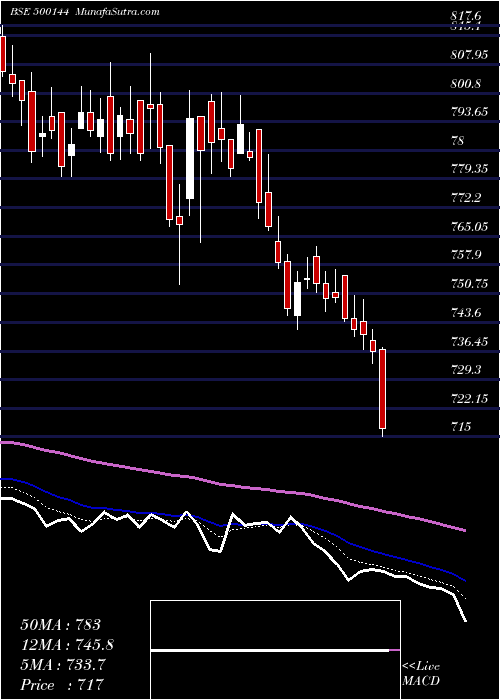Select the 817.6 price axis label
Viewport: 500px width, 700px height.
(x=466, y=16)
